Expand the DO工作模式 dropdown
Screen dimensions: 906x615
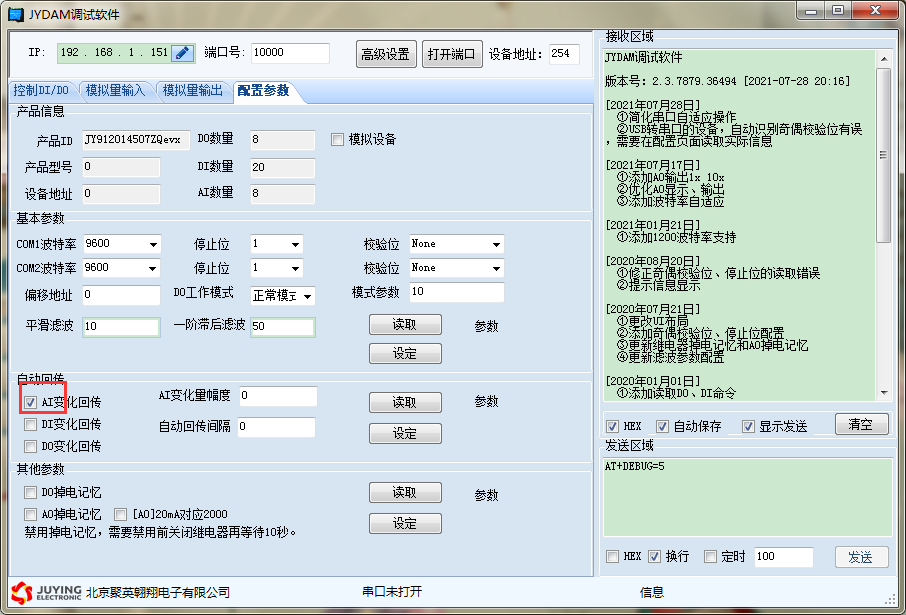pyautogui.click(x=306, y=296)
